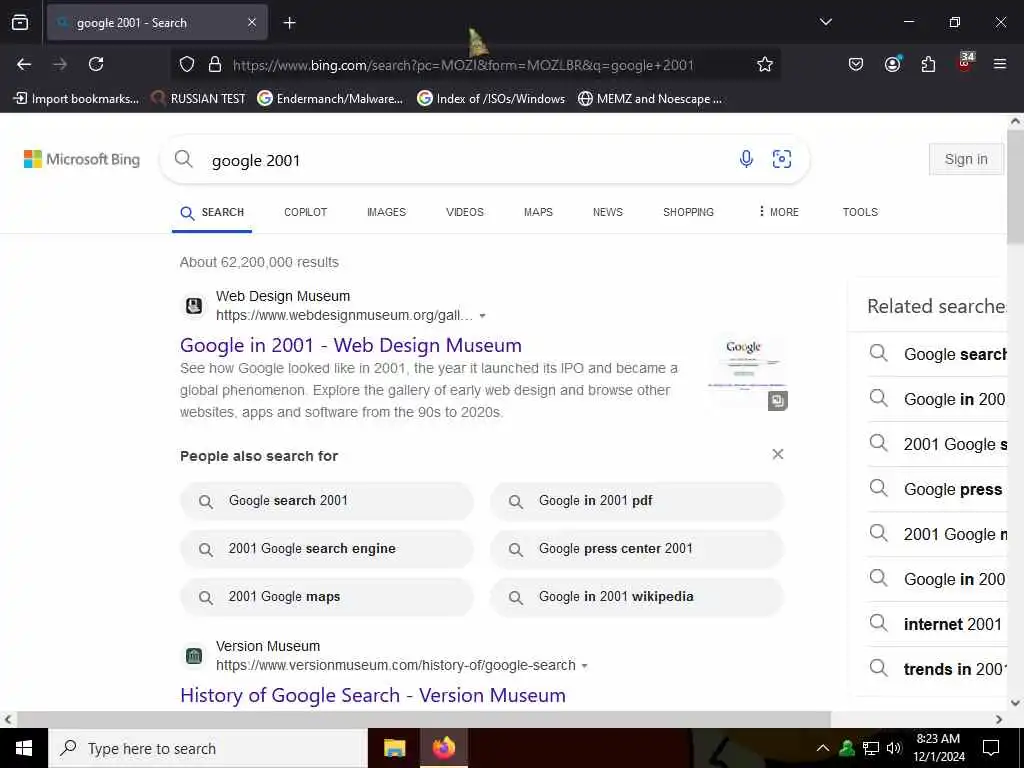Select related search Google press
The width and height of the screenshot is (1024, 768).
point(937,489)
